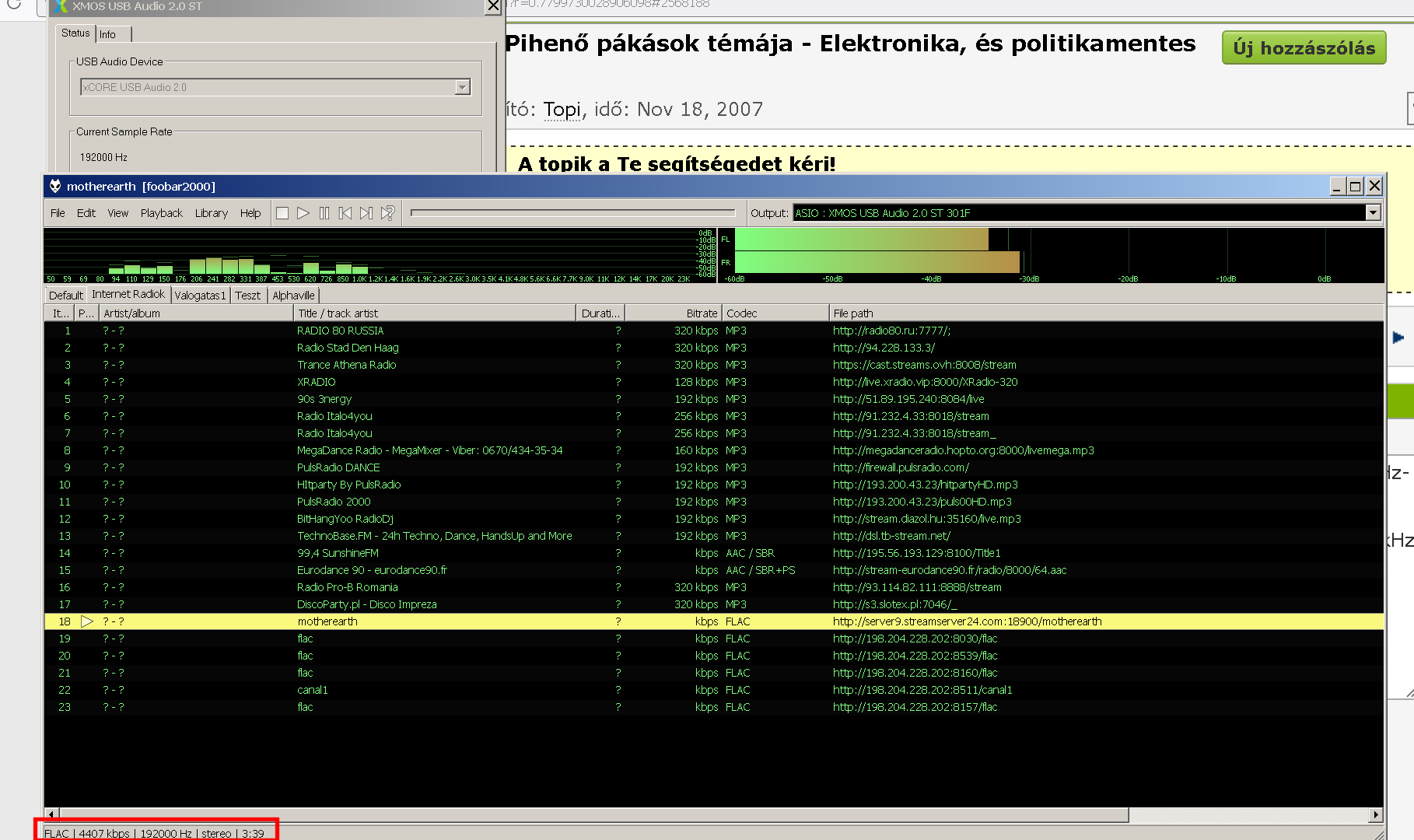Click the Random playback toolbar icon

[x=387, y=213]
